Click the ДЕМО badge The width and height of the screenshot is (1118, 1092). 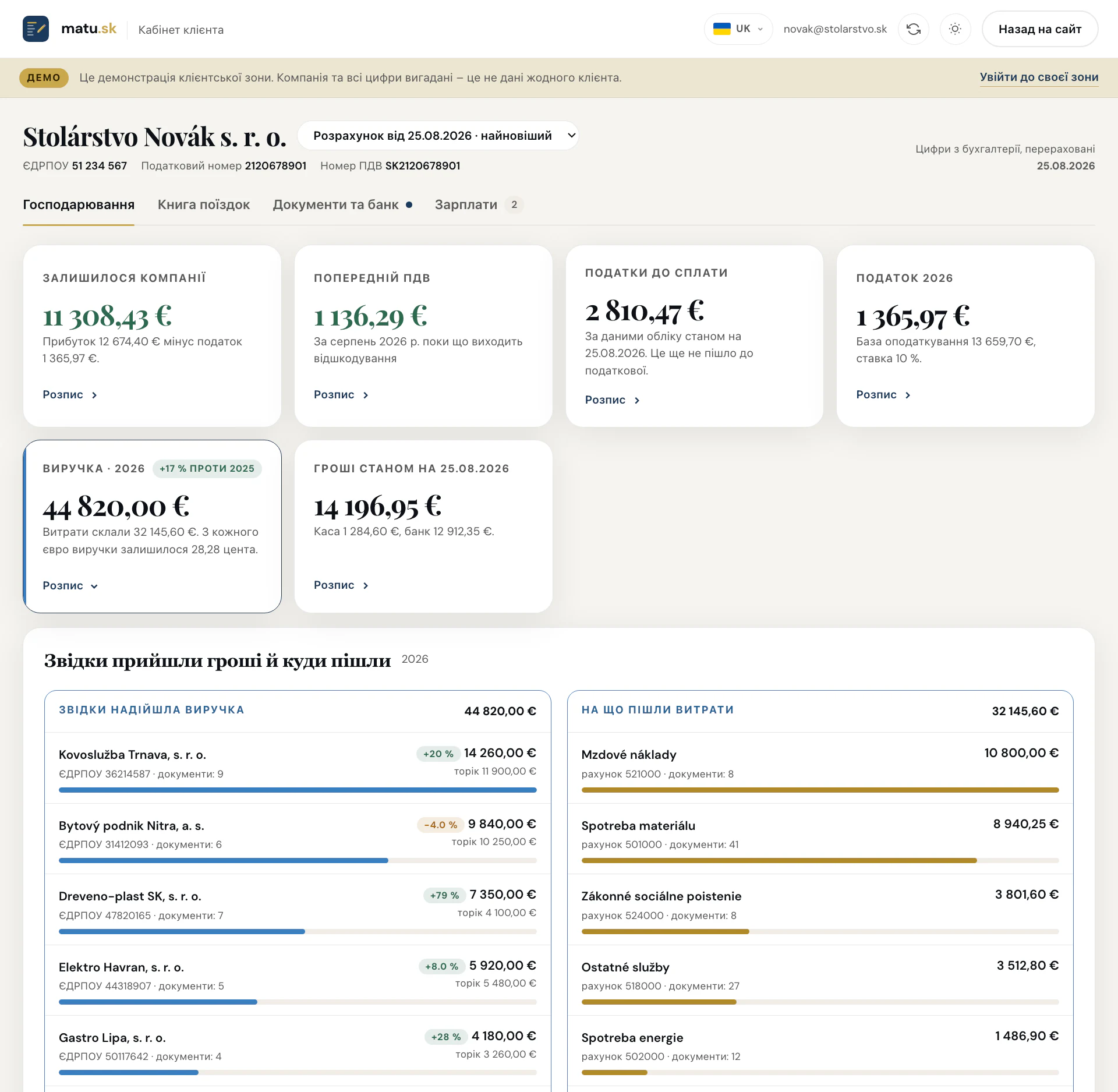tap(44, 77)
